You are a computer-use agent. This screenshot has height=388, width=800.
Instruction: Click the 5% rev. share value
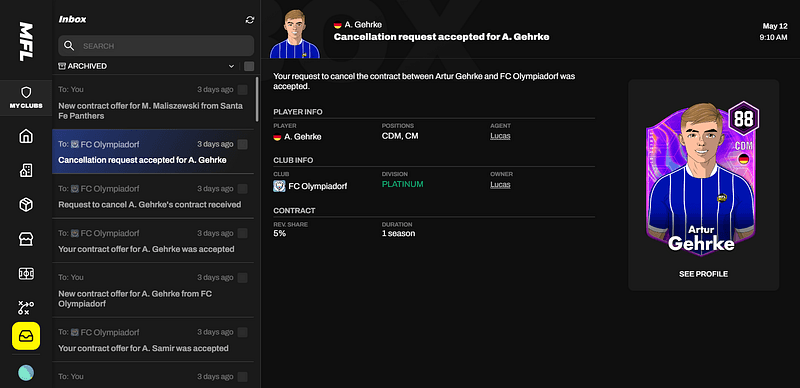click(280, 233)
